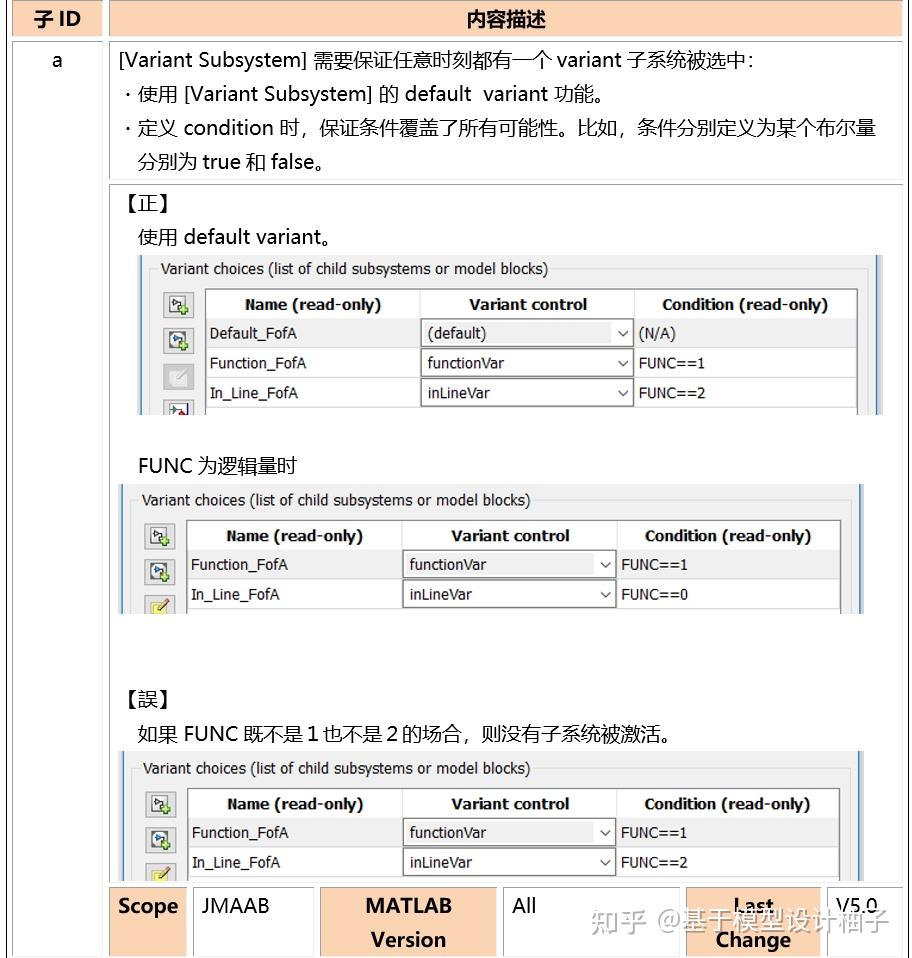Image resolution: width=912 pixels, height=958 pixels.
Task: Click Name (read-only) header in the 【誤】 example
Action: [x=295, y=804]
